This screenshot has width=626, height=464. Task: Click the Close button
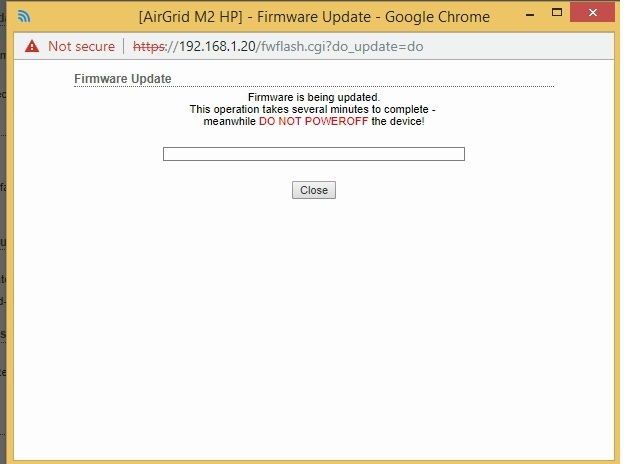click(x=313, y=190)
